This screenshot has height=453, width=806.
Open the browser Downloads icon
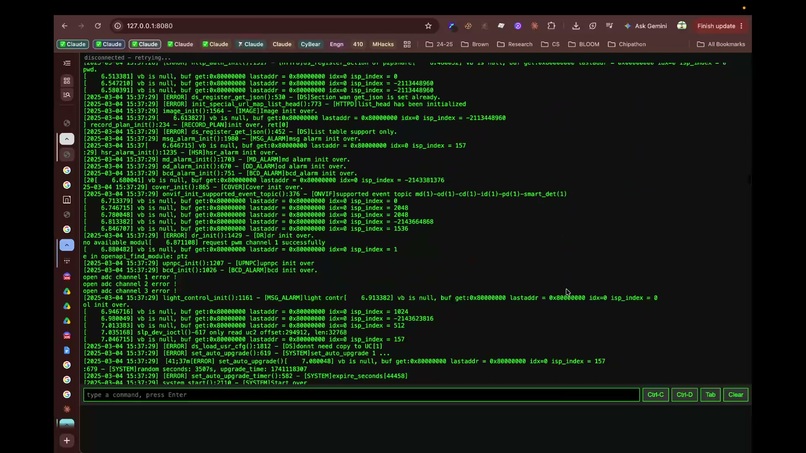[576, 26]
